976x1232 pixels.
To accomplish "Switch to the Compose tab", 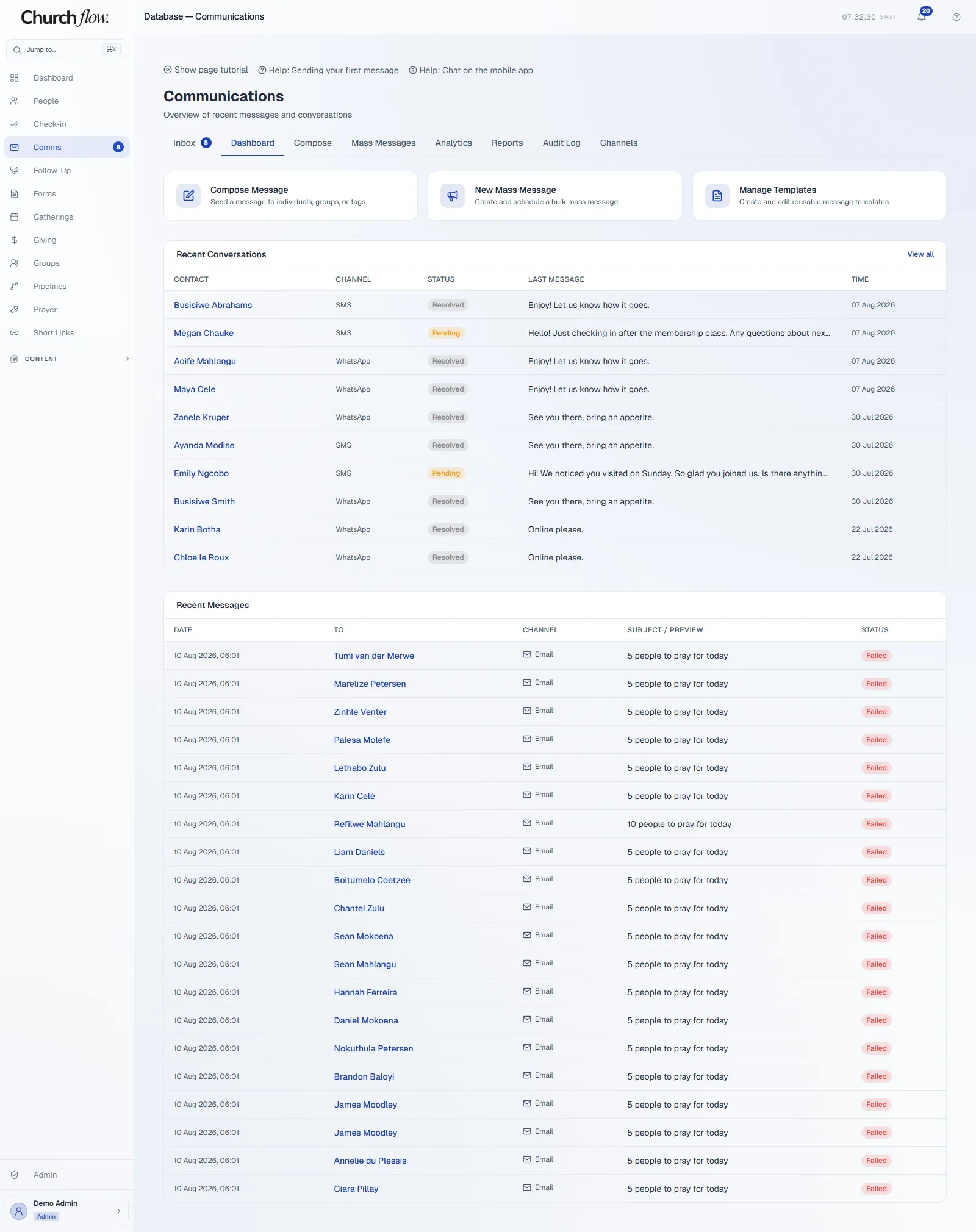I will [x=313, y=143].
